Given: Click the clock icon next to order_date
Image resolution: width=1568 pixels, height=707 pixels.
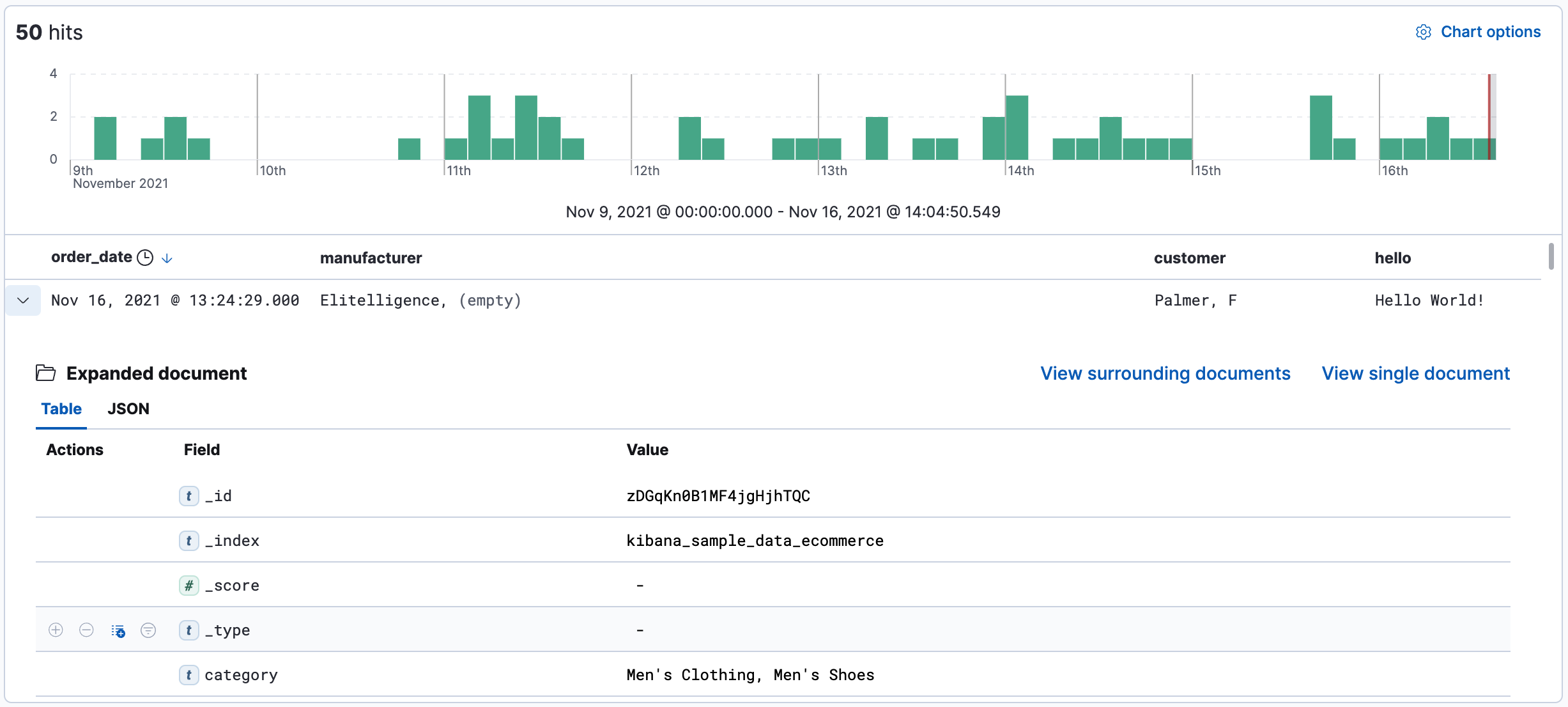Looking at the screenshot, I should 146,258.
